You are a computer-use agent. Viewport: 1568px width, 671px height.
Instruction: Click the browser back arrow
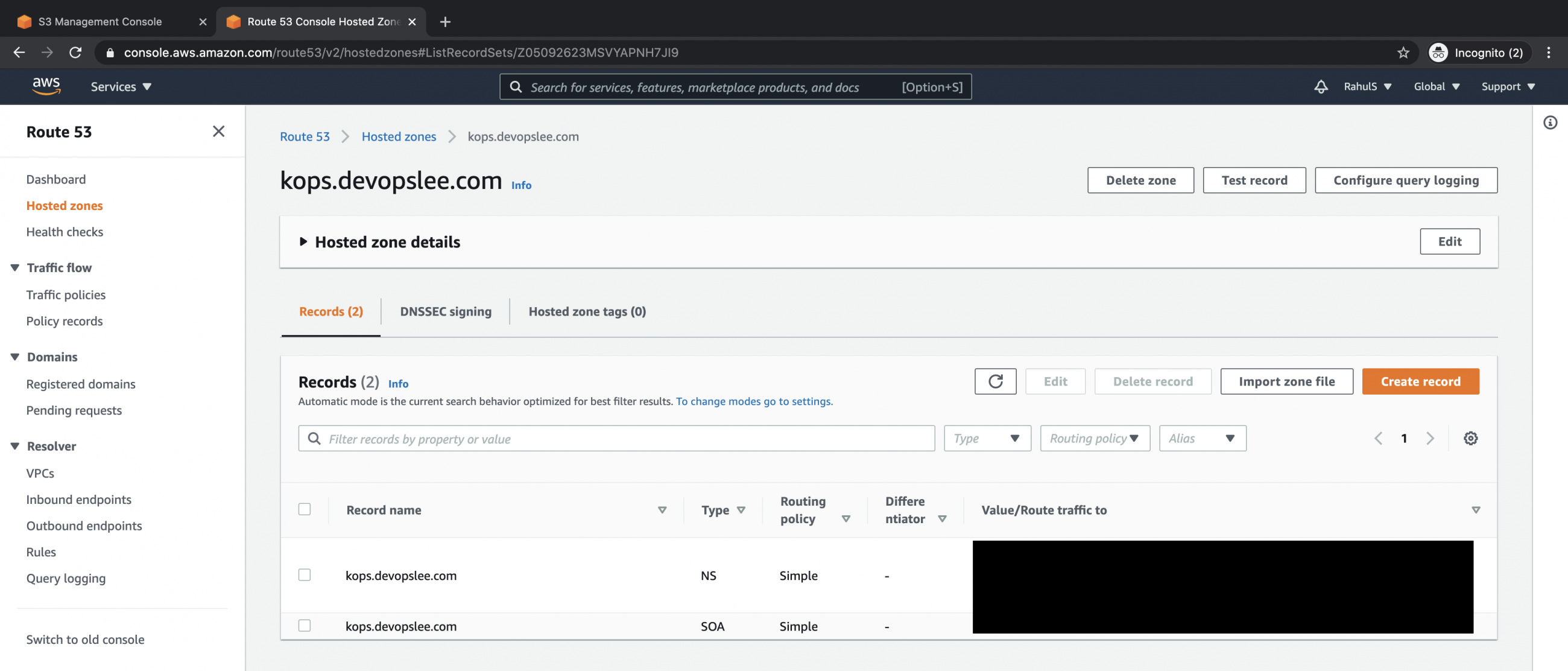[x=19, y=52]
